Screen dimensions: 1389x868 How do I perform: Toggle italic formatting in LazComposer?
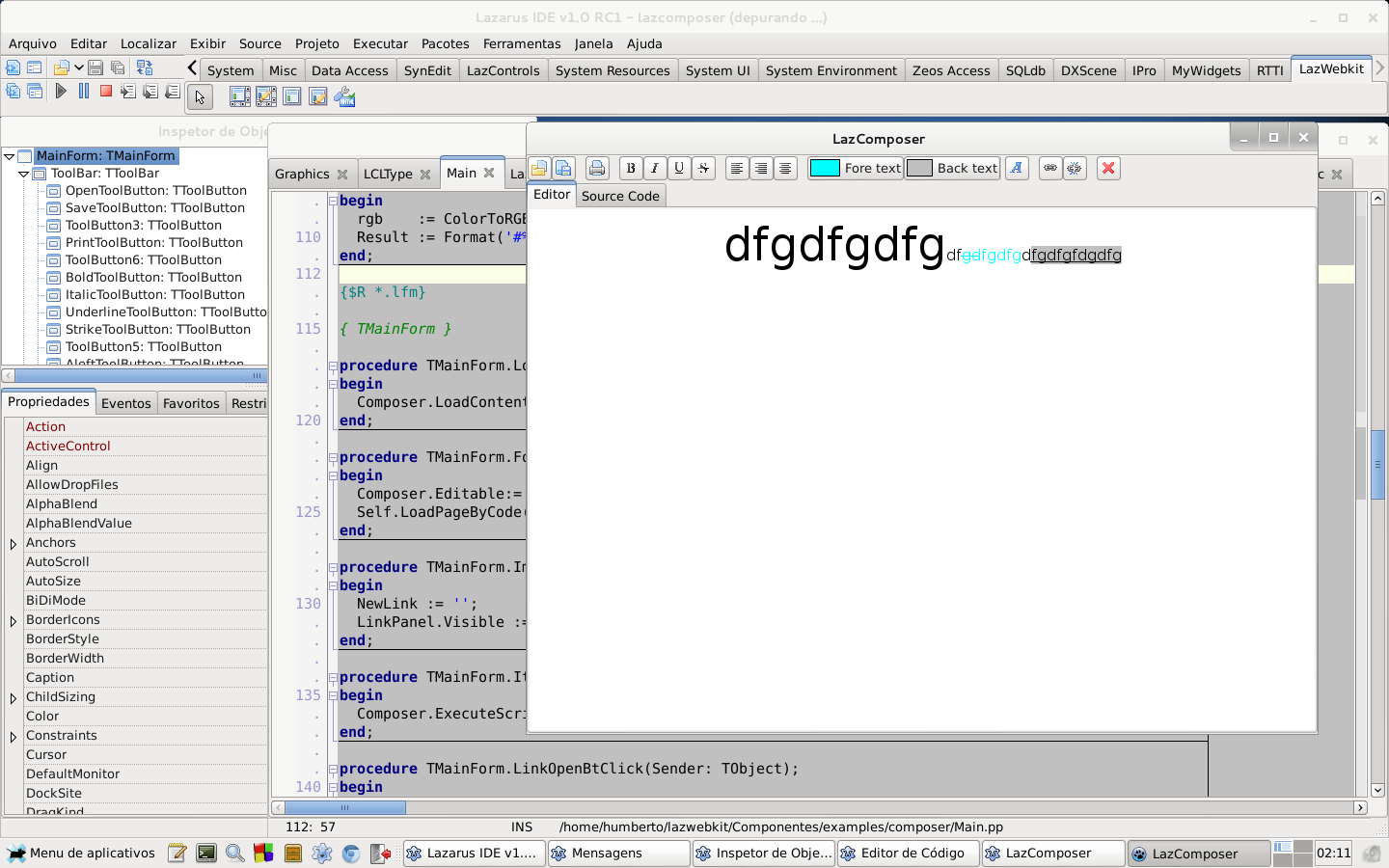click(x=655, y=168)
